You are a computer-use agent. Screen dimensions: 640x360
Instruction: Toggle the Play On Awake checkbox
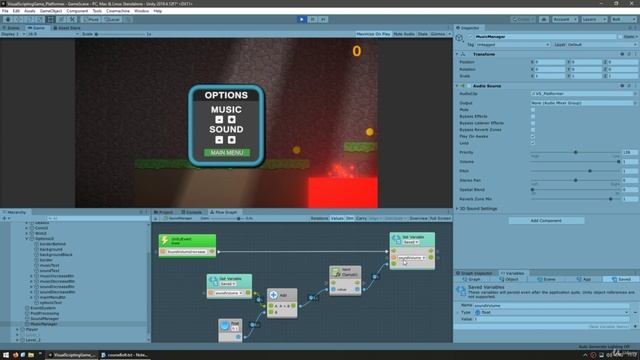(x=533, y=136)
